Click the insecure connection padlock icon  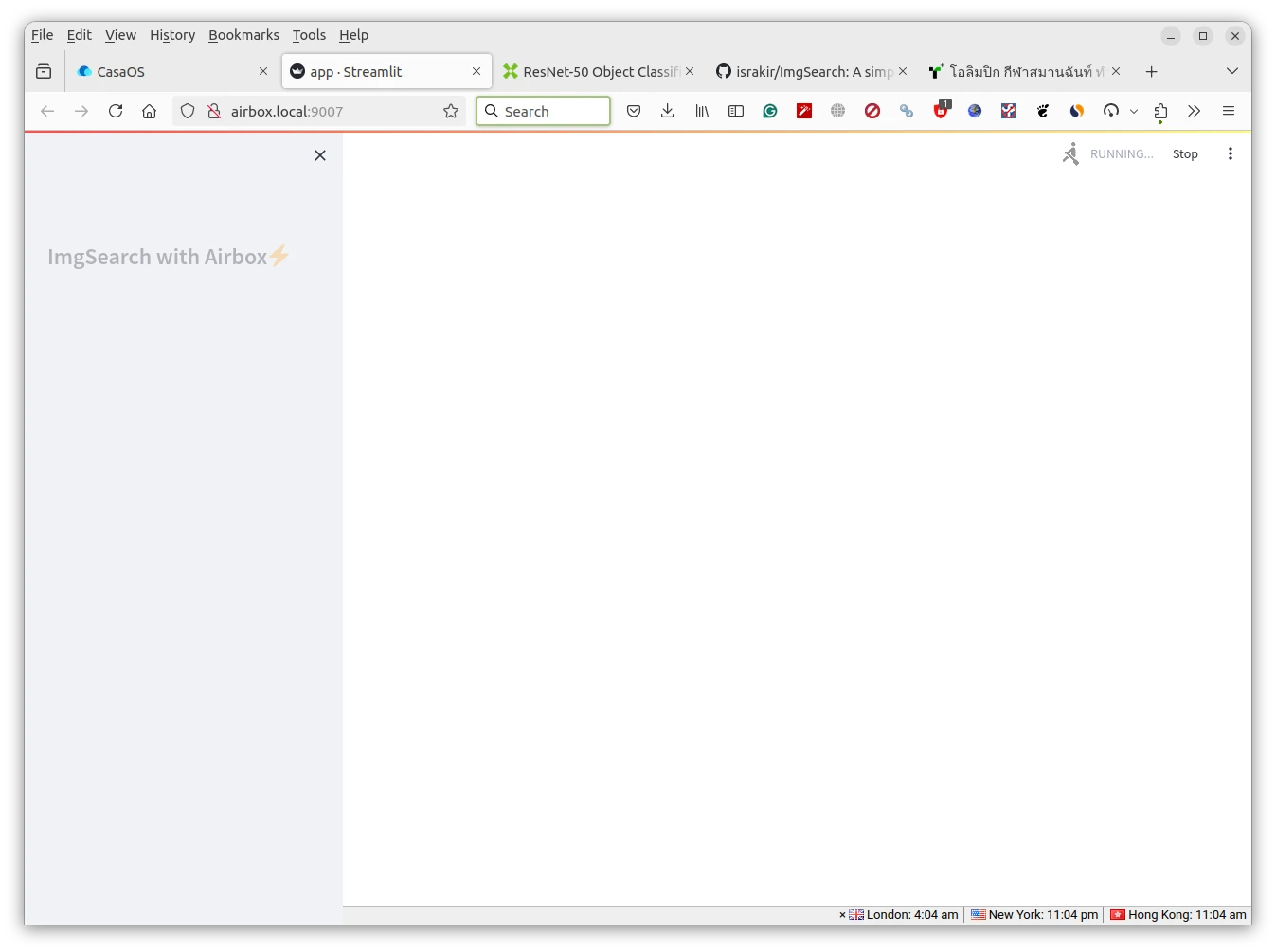click(214, 111)
